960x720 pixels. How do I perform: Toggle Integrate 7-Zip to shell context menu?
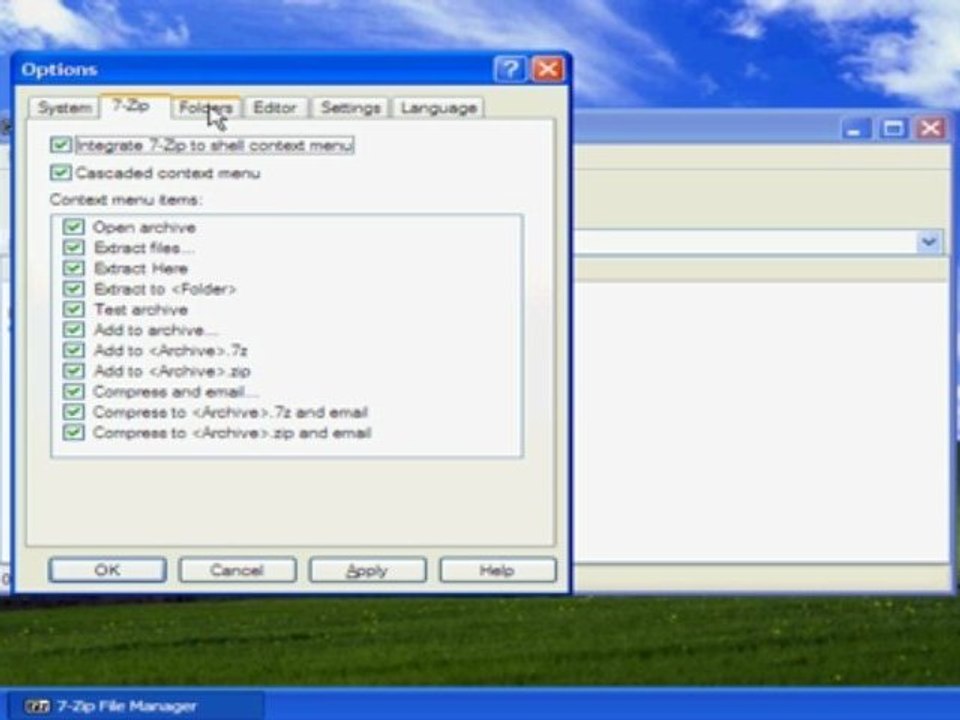click(x=61, y=145)
